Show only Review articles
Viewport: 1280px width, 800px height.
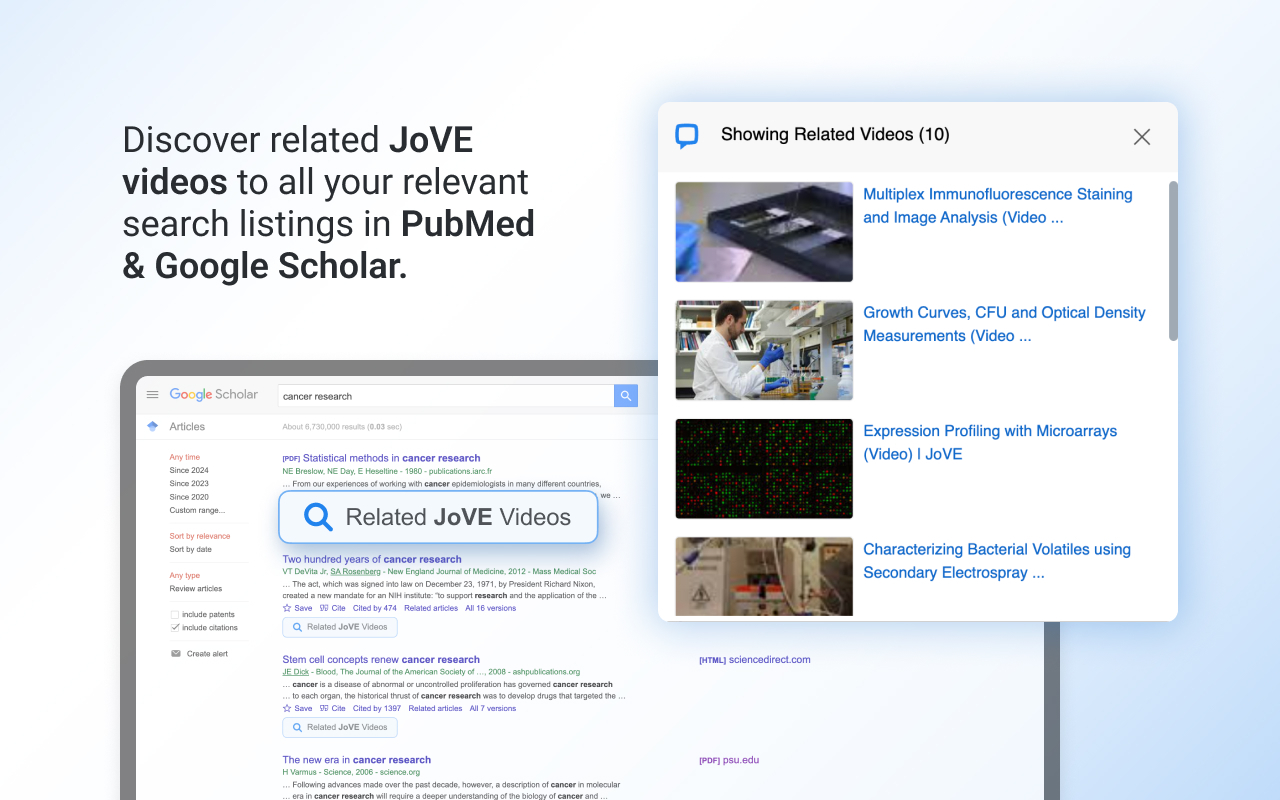[x=196, y=589]
